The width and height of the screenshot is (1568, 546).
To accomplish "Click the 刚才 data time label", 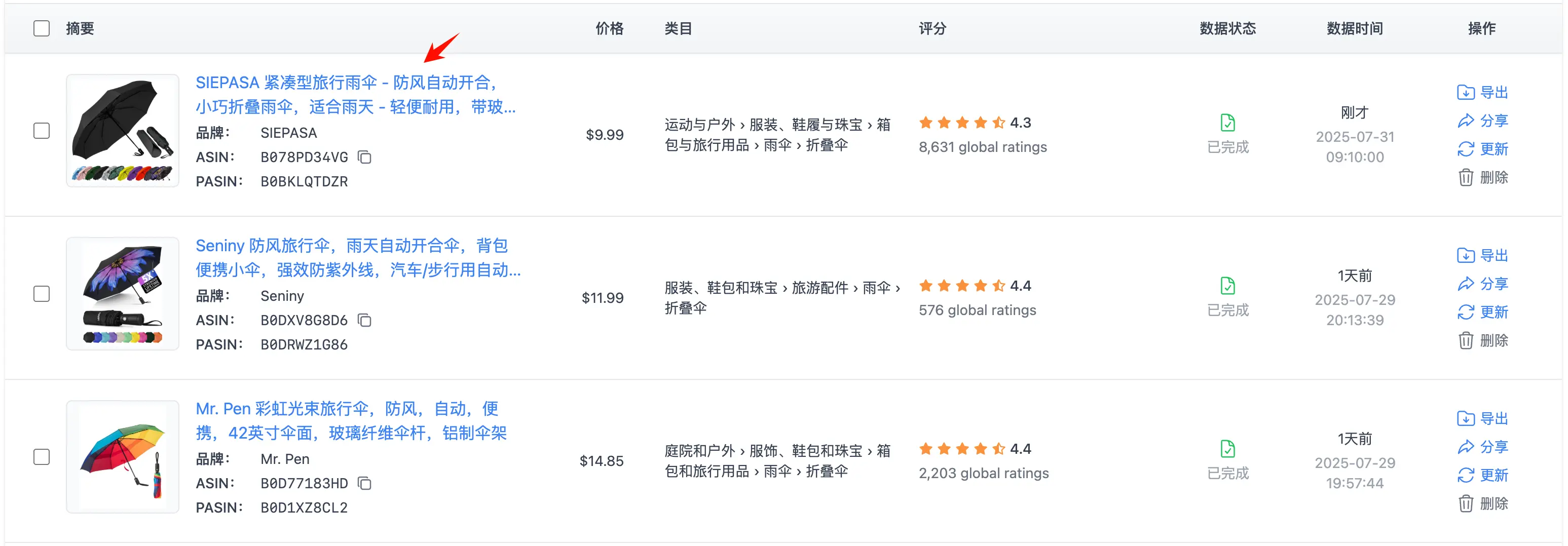I will [x=1354, y=112].
